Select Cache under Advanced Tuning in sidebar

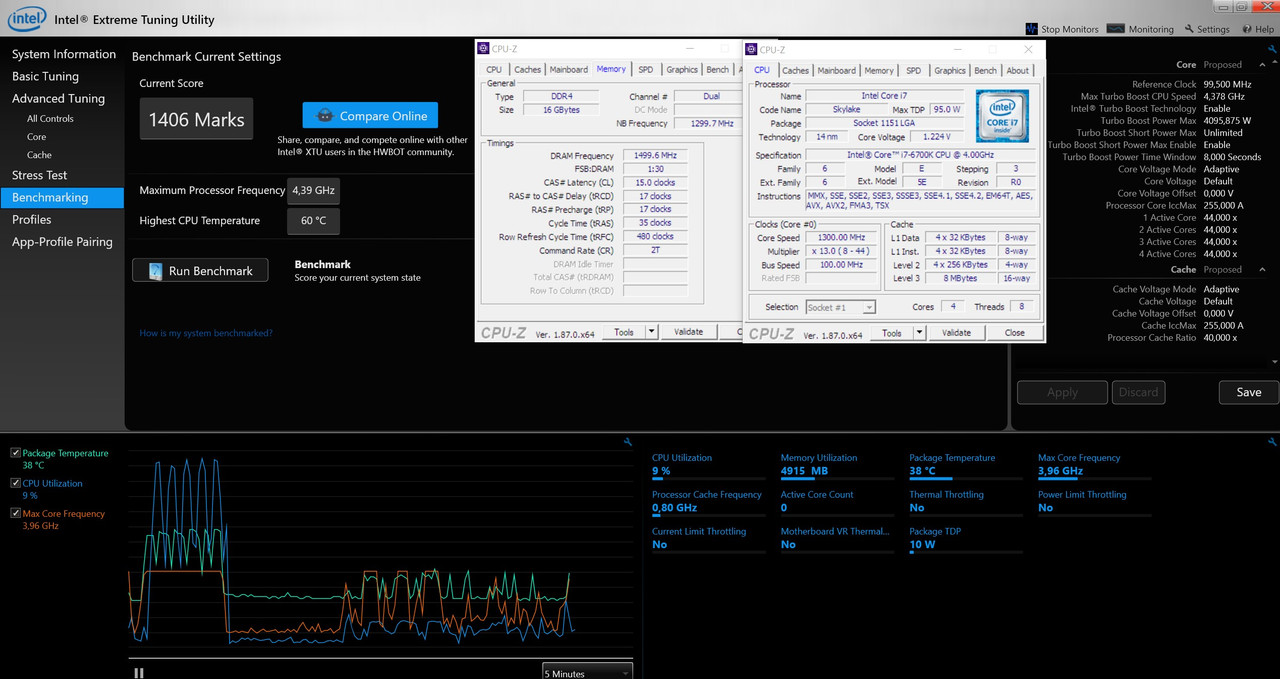[39, 155]
